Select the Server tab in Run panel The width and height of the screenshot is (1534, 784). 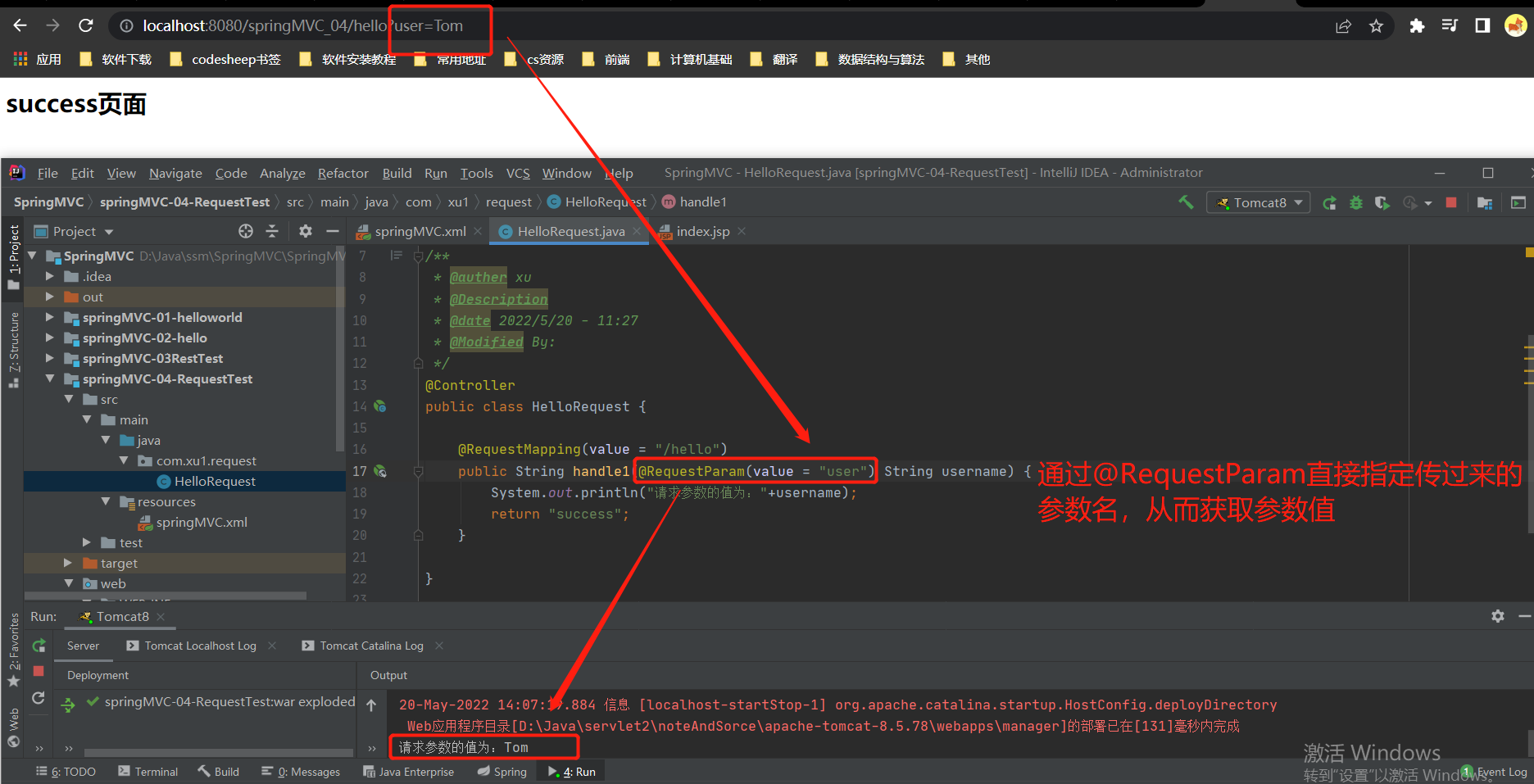coord(84,646)
